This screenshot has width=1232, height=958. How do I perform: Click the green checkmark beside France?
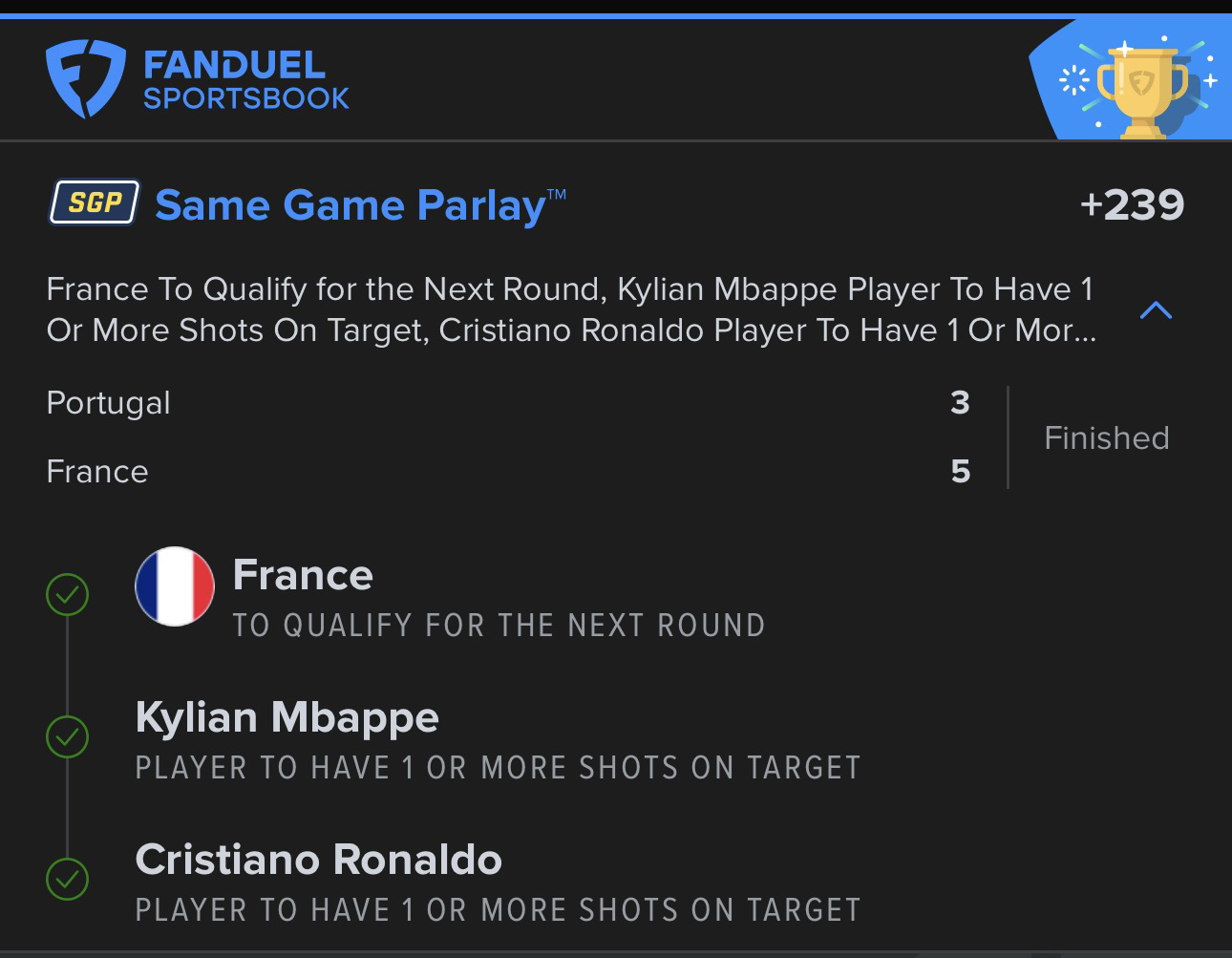[67, 594]
